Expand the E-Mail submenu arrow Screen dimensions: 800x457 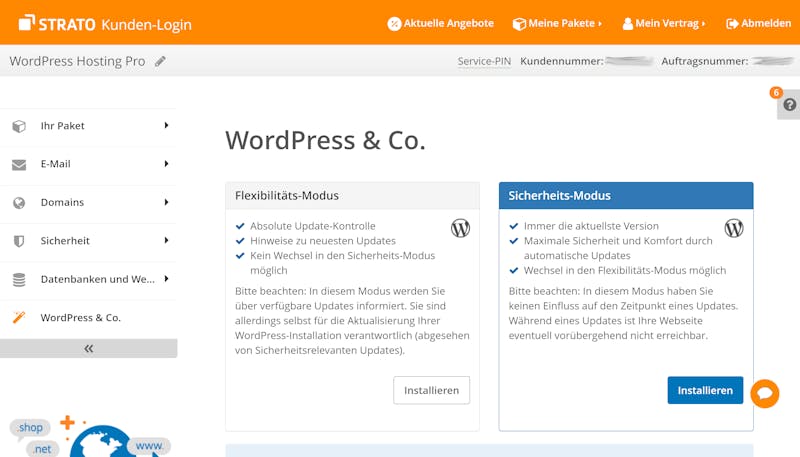pos(166,164)
